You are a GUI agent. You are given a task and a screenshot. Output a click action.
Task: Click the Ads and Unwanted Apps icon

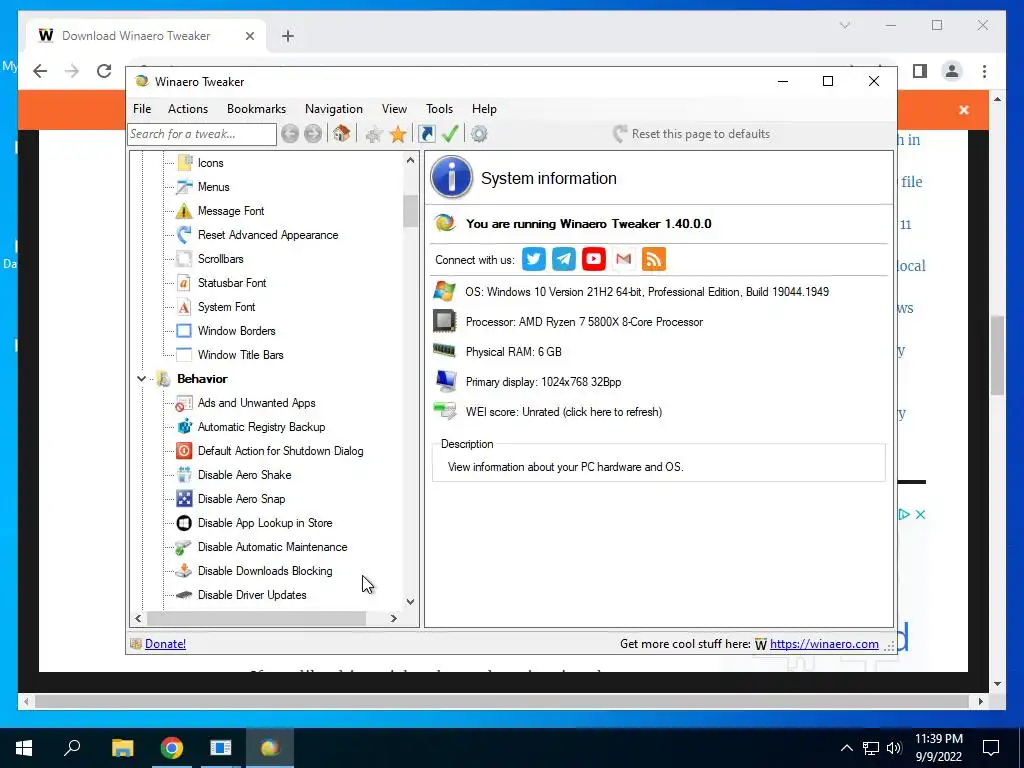pos(184,403)
